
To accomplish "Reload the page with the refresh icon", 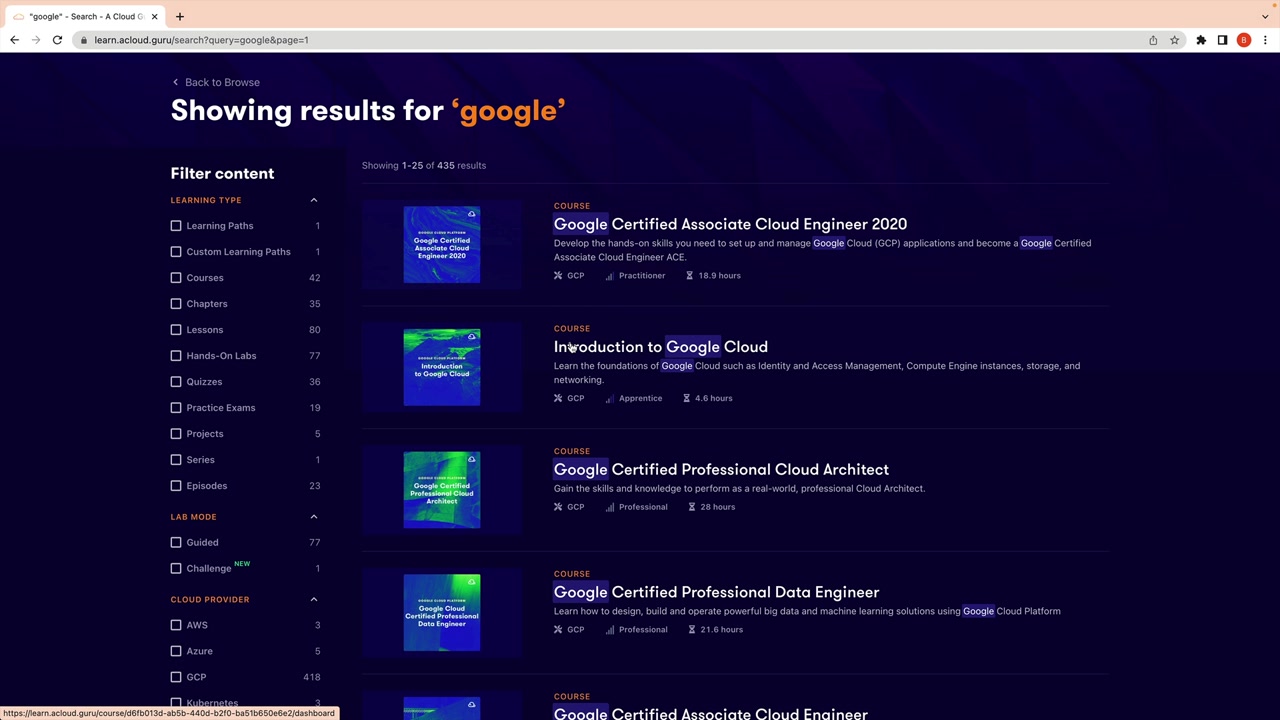I will pyautogui.click(x=57, y=40).
